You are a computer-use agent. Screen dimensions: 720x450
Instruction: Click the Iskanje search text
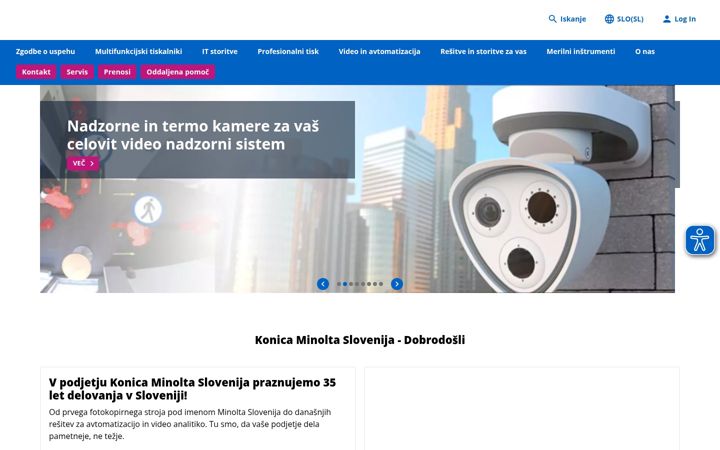pyautogui.click(x=573, y=19)
